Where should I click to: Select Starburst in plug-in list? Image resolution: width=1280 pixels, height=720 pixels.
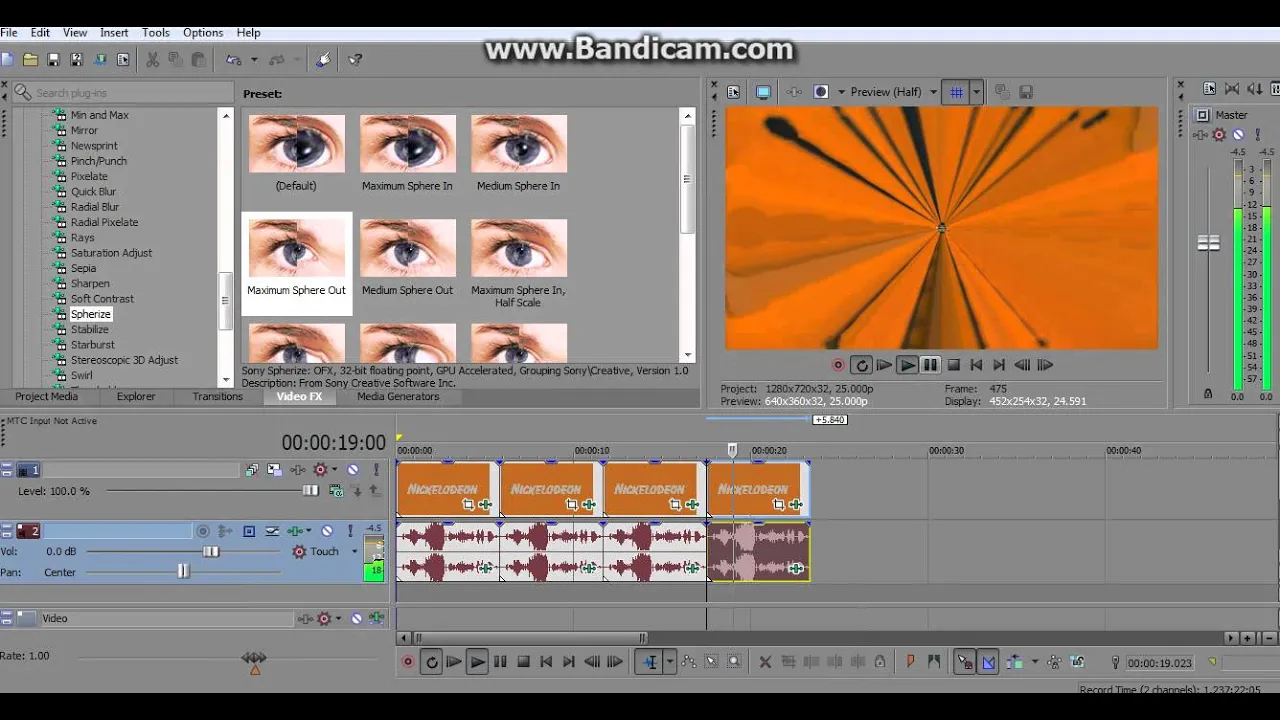coord(92,345)
